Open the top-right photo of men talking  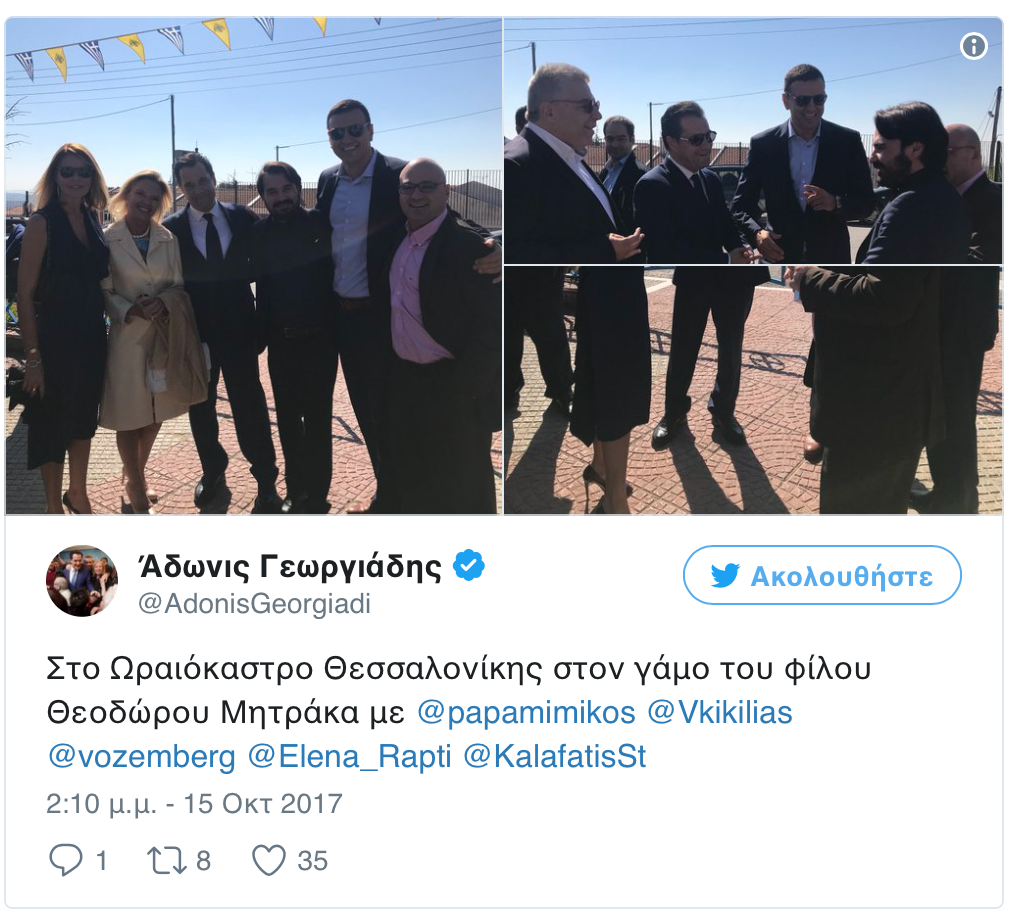[x=753, y=140]
